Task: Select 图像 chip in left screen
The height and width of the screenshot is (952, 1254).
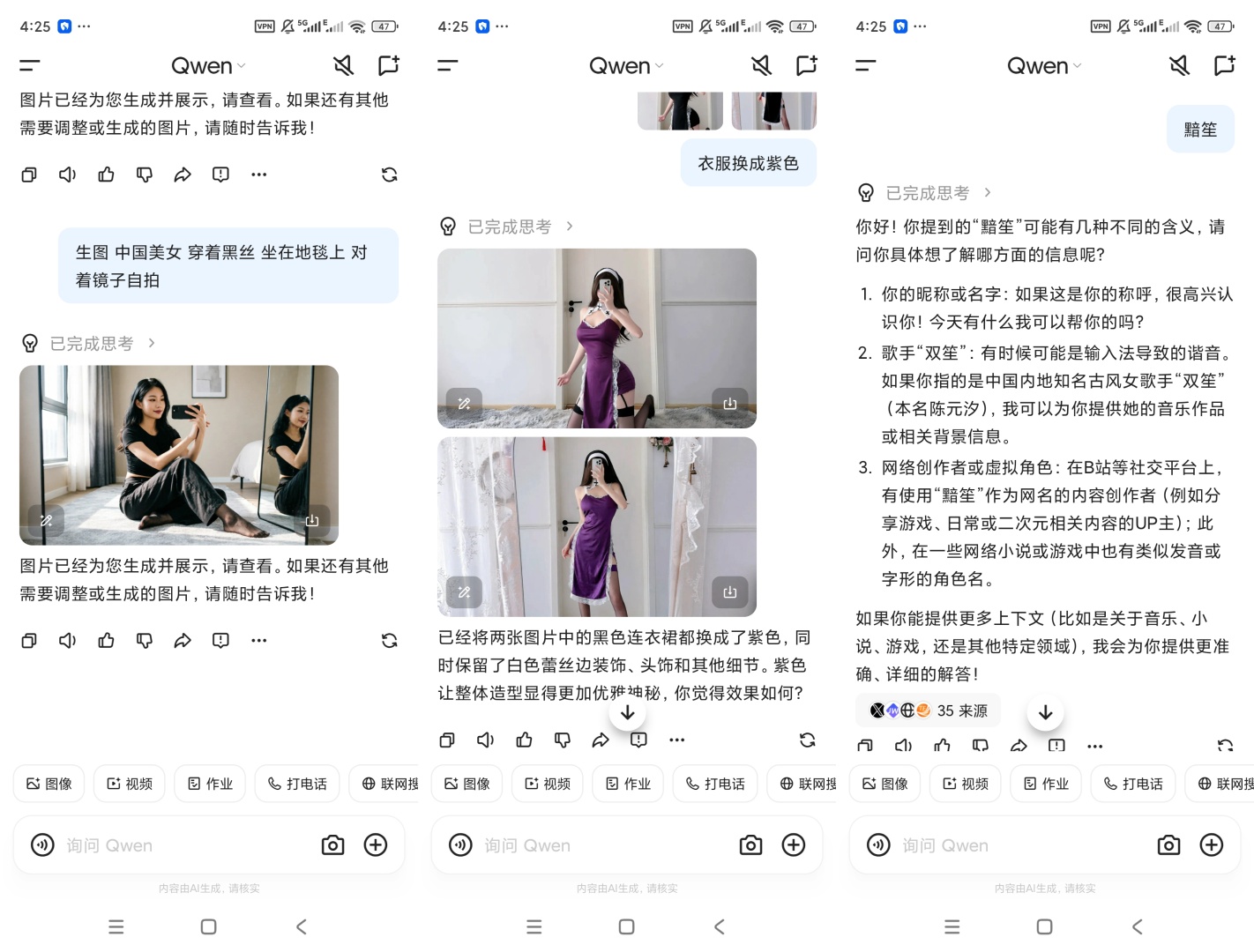Action: [49, 784]
